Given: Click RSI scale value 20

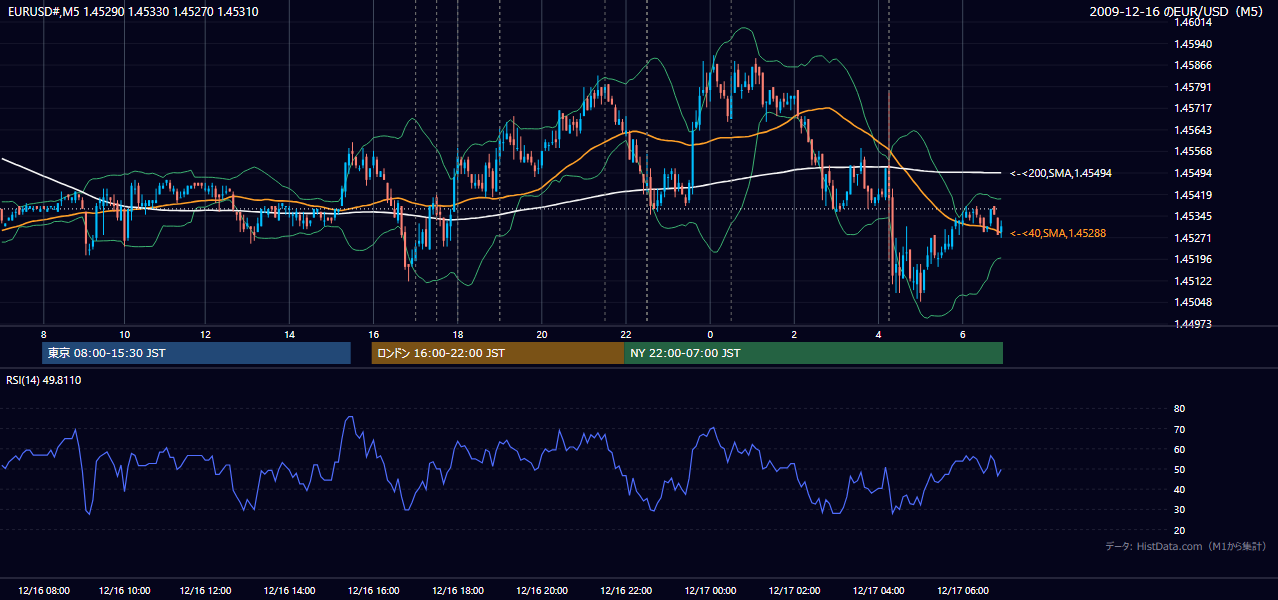Looking at the screenshot, I should [x=1179, y=530].
